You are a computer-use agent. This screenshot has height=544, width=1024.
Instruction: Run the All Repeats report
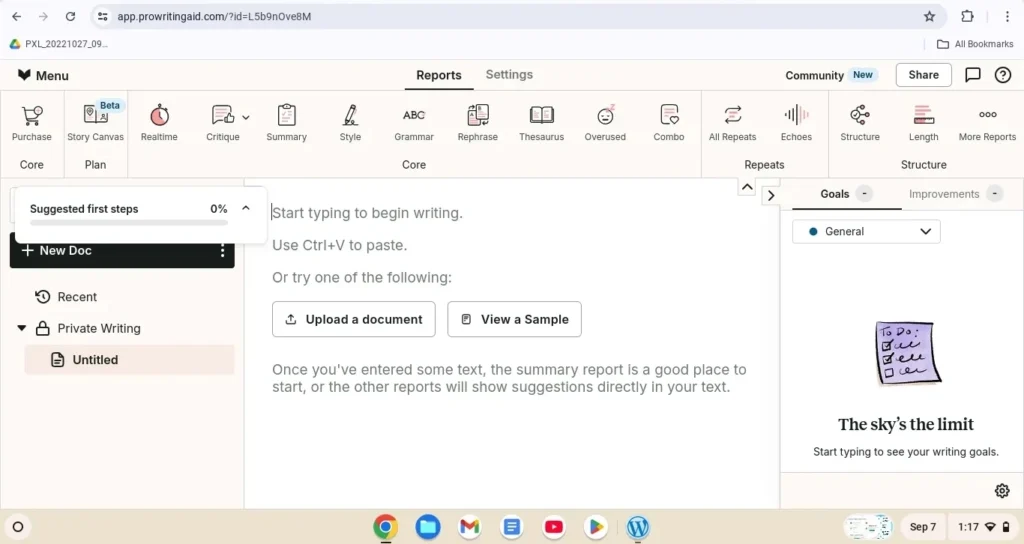click(x=732, y=123)
